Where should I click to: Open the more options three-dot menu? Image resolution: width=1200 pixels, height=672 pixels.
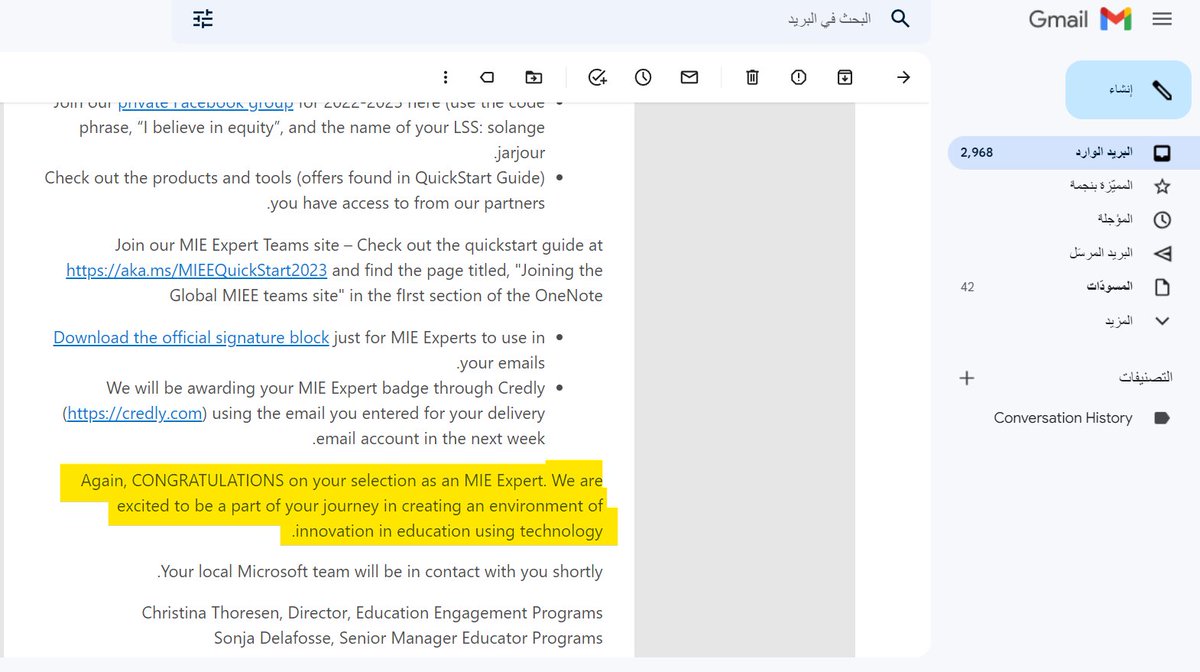pos(445,77)
